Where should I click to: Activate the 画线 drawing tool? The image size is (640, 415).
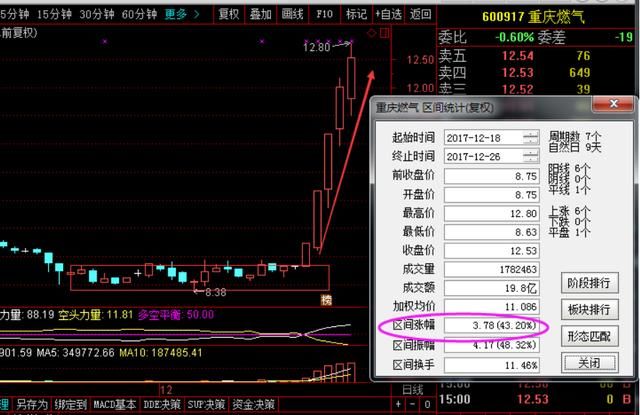coord(292,15)
